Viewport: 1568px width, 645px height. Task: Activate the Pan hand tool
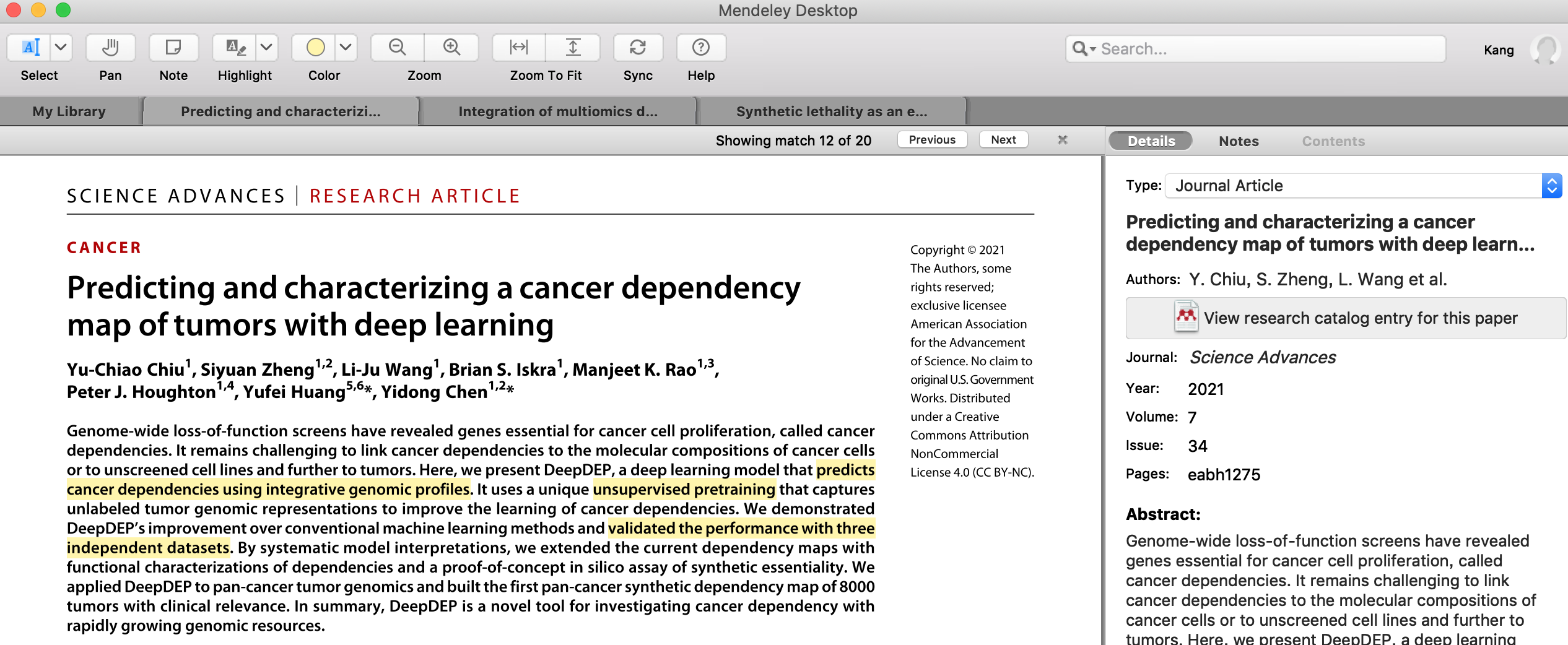point(110,48)
